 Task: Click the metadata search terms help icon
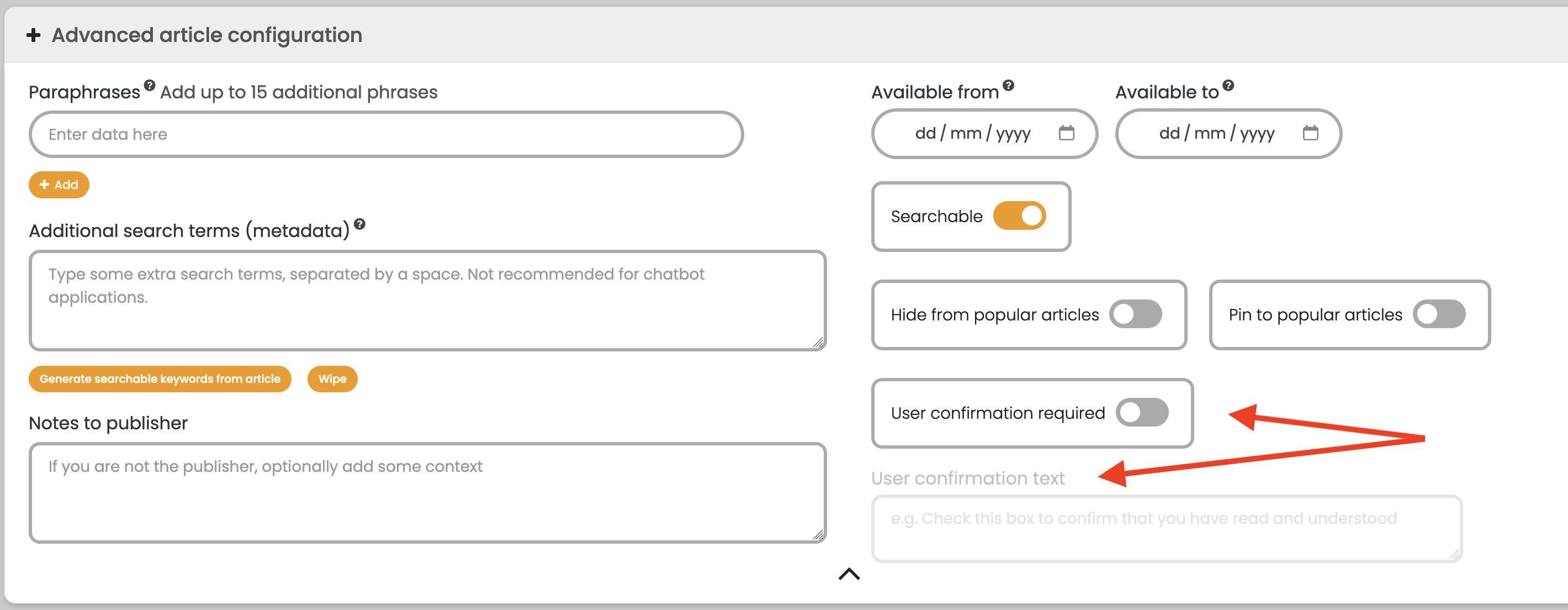click(360, 224)
